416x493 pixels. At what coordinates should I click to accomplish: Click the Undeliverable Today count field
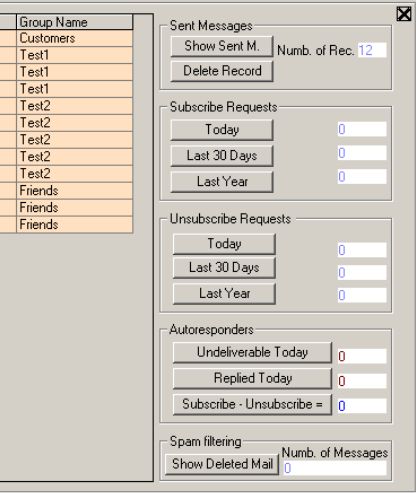[362, 356]
